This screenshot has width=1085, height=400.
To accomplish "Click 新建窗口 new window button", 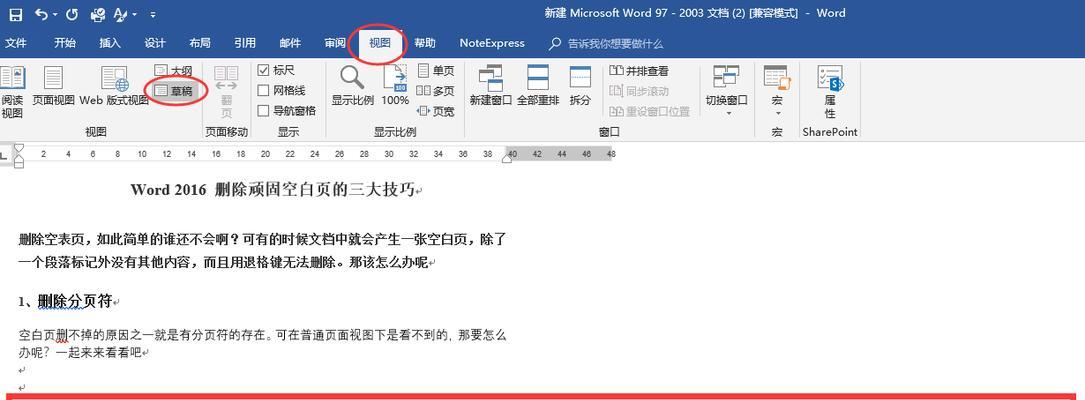I will [491, 86].
